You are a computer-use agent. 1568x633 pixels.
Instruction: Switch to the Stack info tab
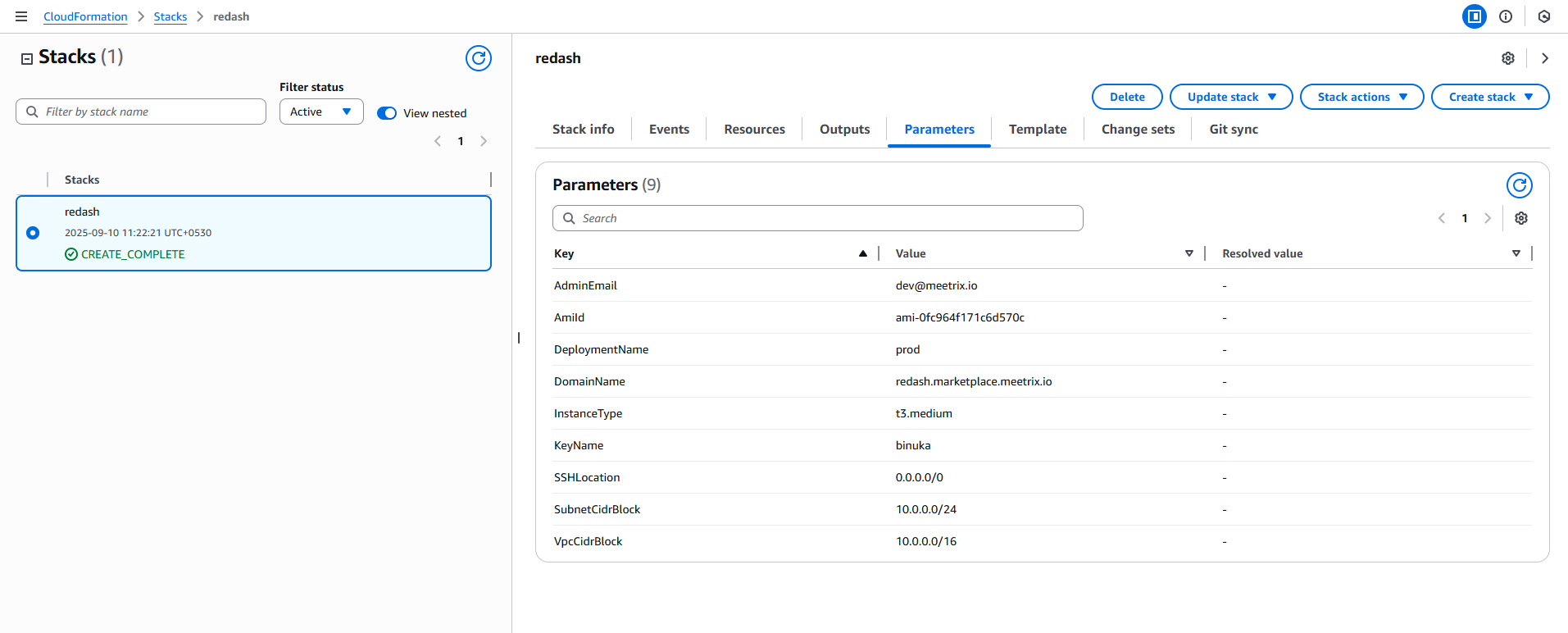pos(584,130)
